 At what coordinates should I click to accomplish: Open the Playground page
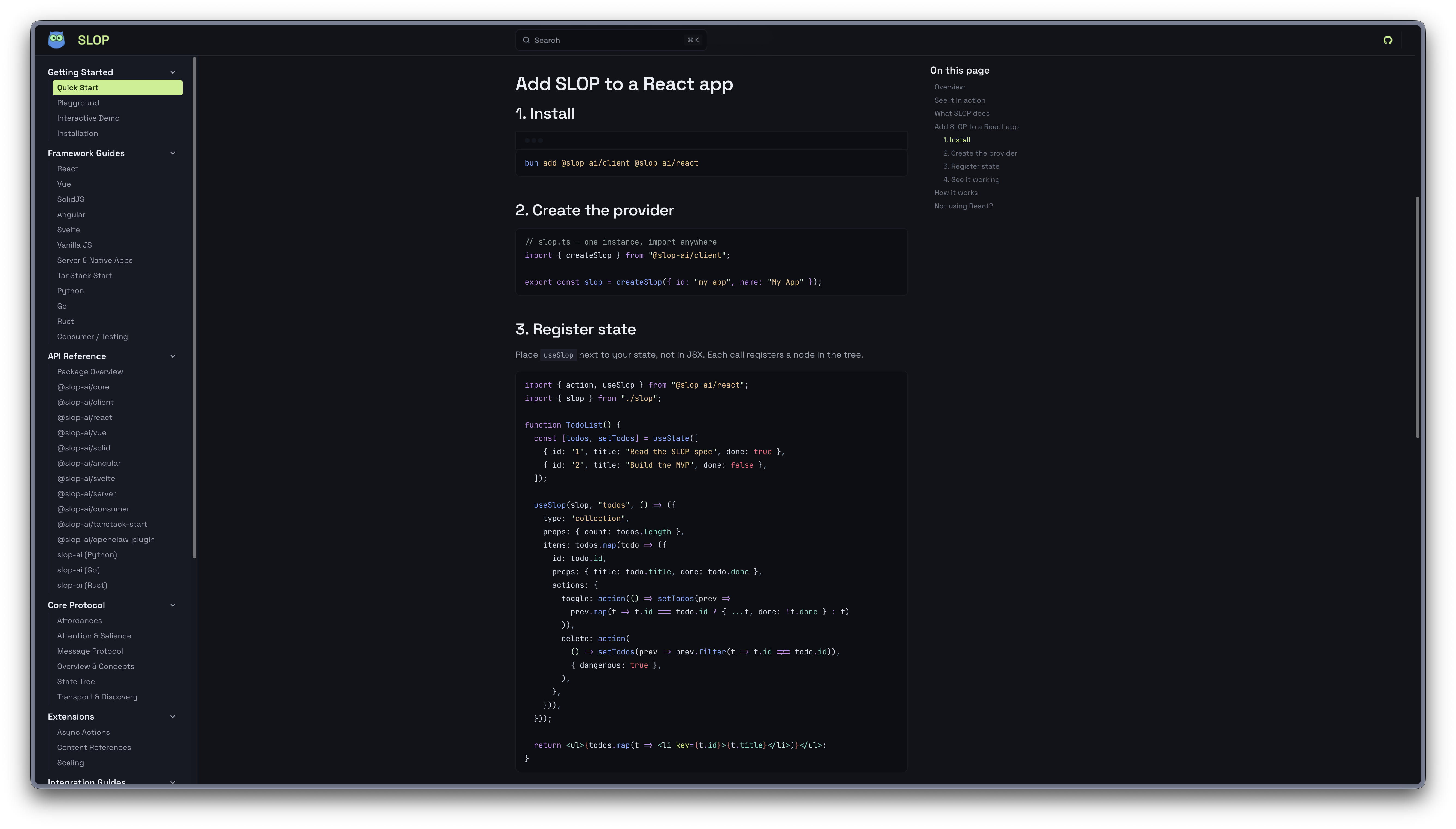click(78, 103)
